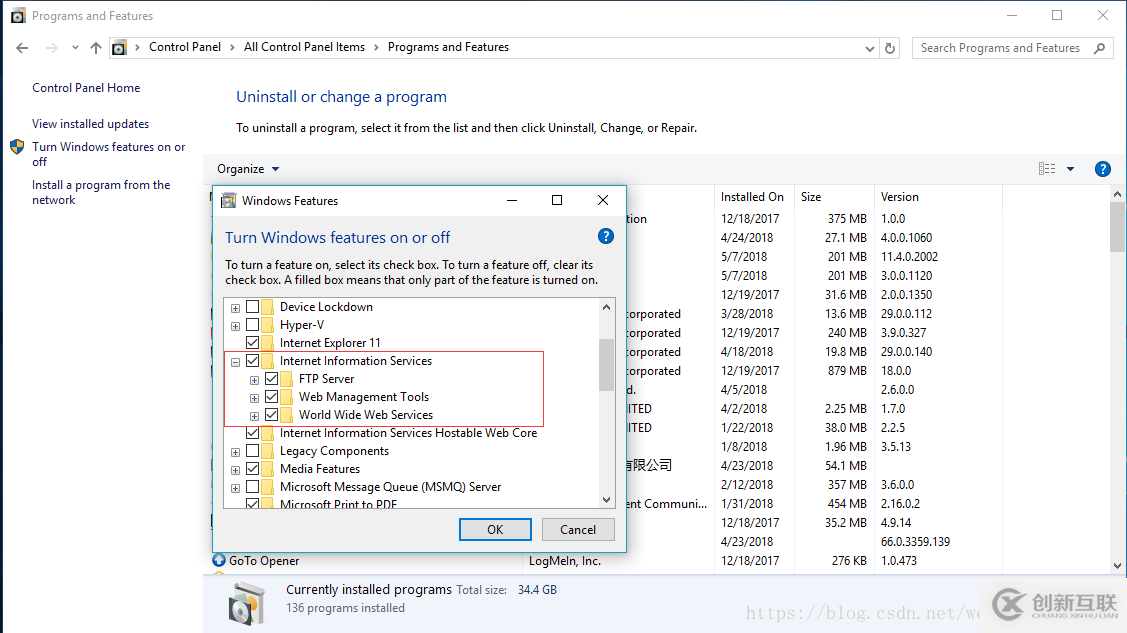Viewport: 1127px width, 633px height.
Task: Expand the Hyper-V tree node
Action: (x=235, y=326)
